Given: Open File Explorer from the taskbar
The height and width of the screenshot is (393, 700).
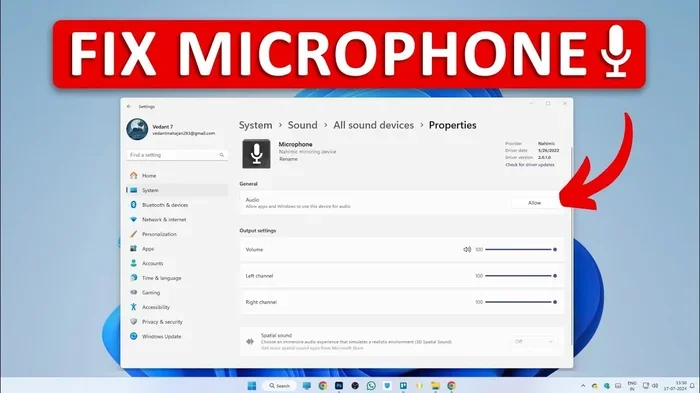Looking at the screenshot, I should [435, 385].
